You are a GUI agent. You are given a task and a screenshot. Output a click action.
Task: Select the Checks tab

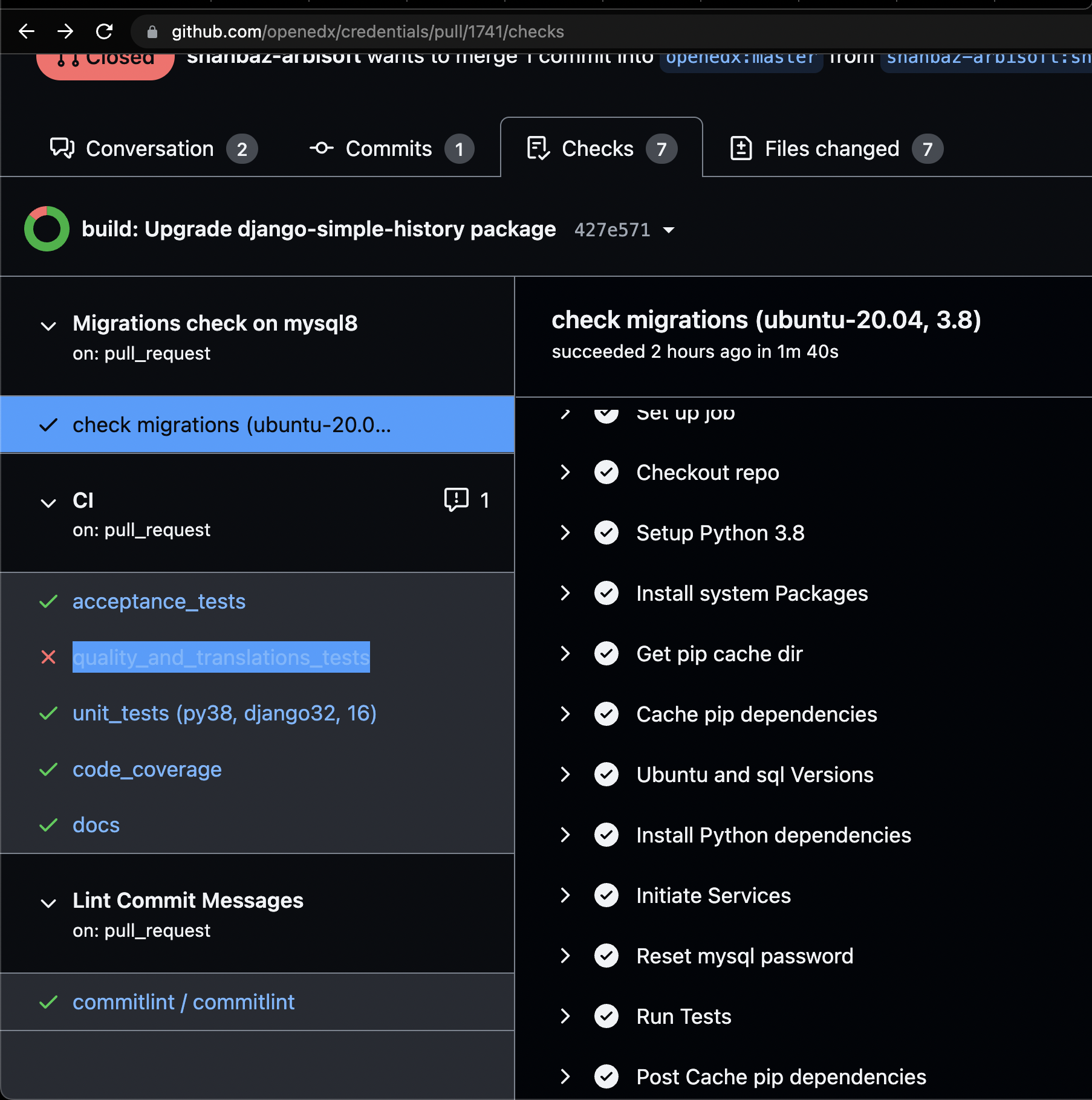(x=602, y=149)
